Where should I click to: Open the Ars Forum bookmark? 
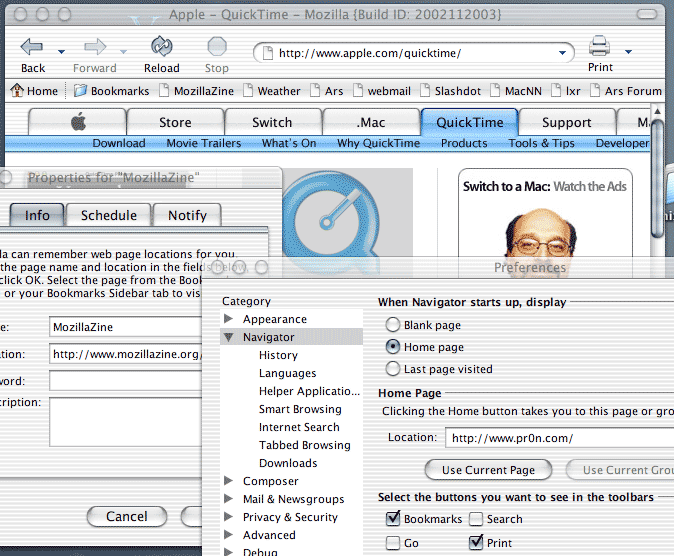coord(626,91)
